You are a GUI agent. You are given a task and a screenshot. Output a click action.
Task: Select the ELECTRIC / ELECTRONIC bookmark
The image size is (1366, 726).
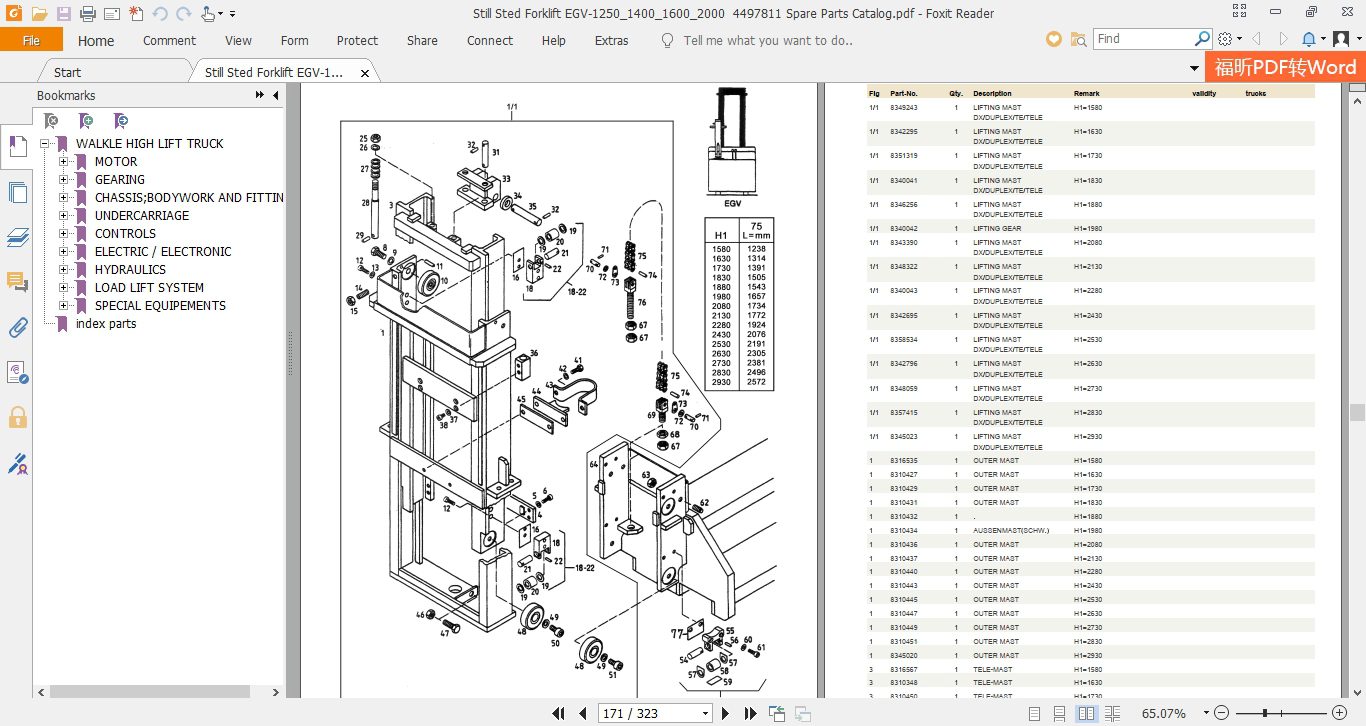[x=163, y=252]
